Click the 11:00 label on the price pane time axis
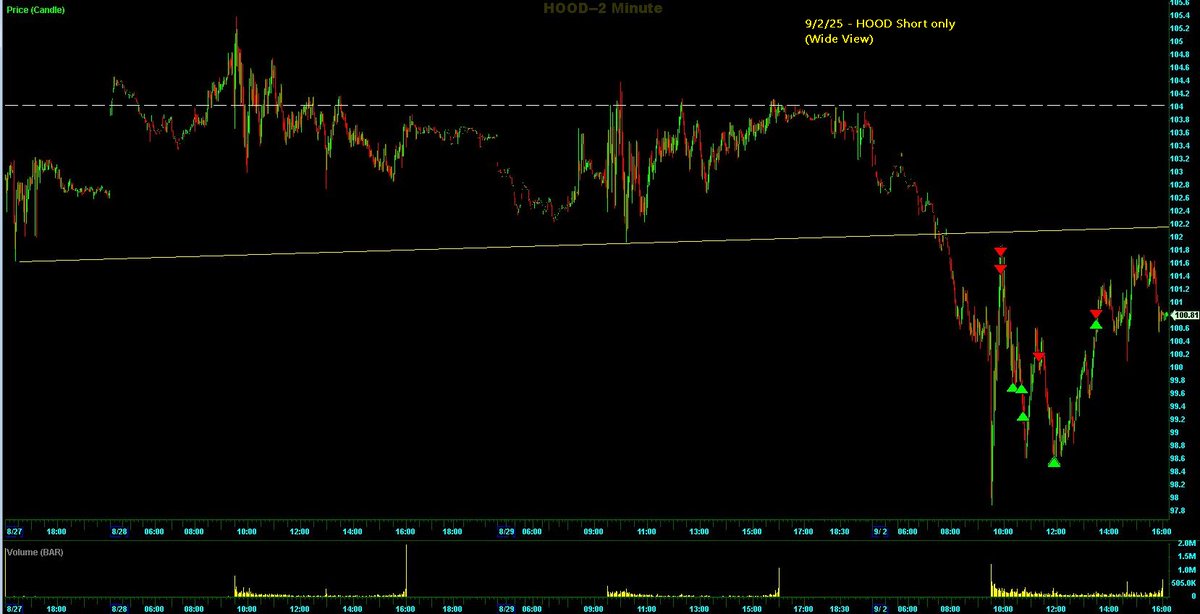1200x614 pixels. [x=646, y=533]
